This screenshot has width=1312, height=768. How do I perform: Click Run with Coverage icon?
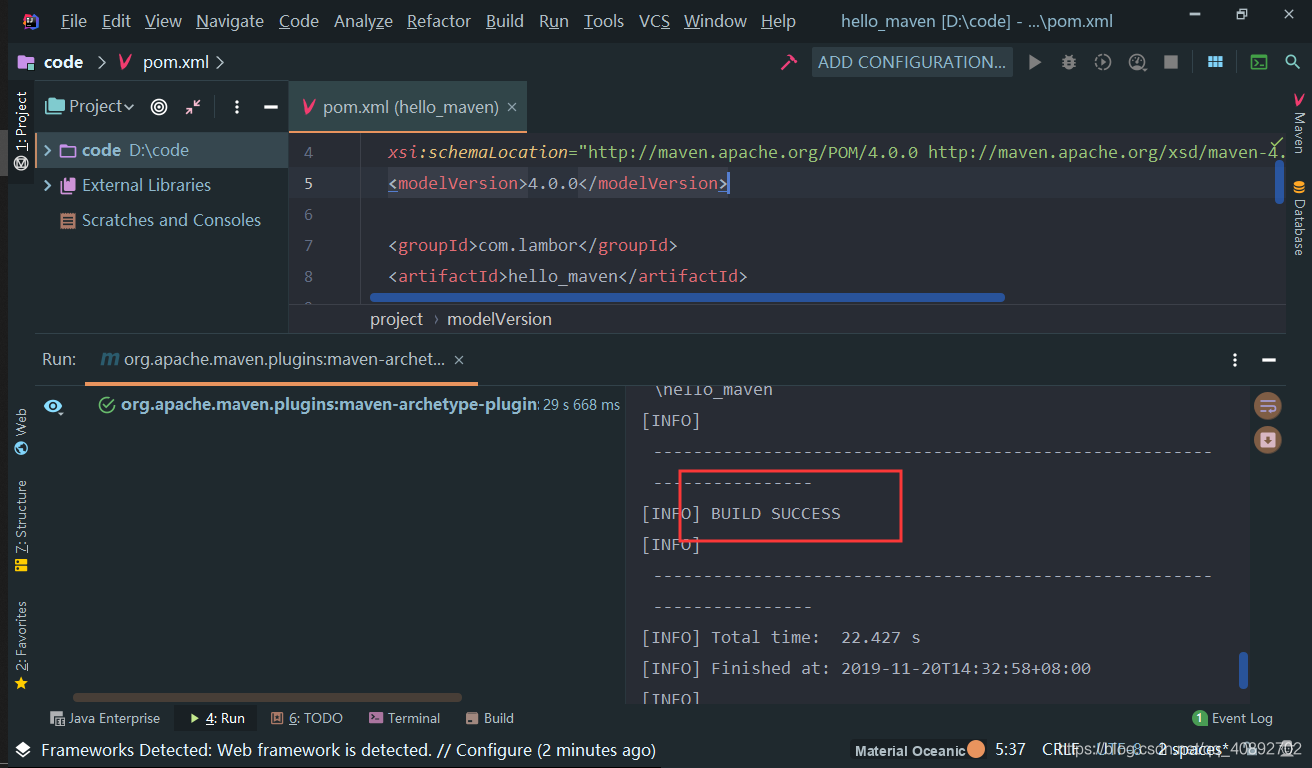coord(1103,62)
